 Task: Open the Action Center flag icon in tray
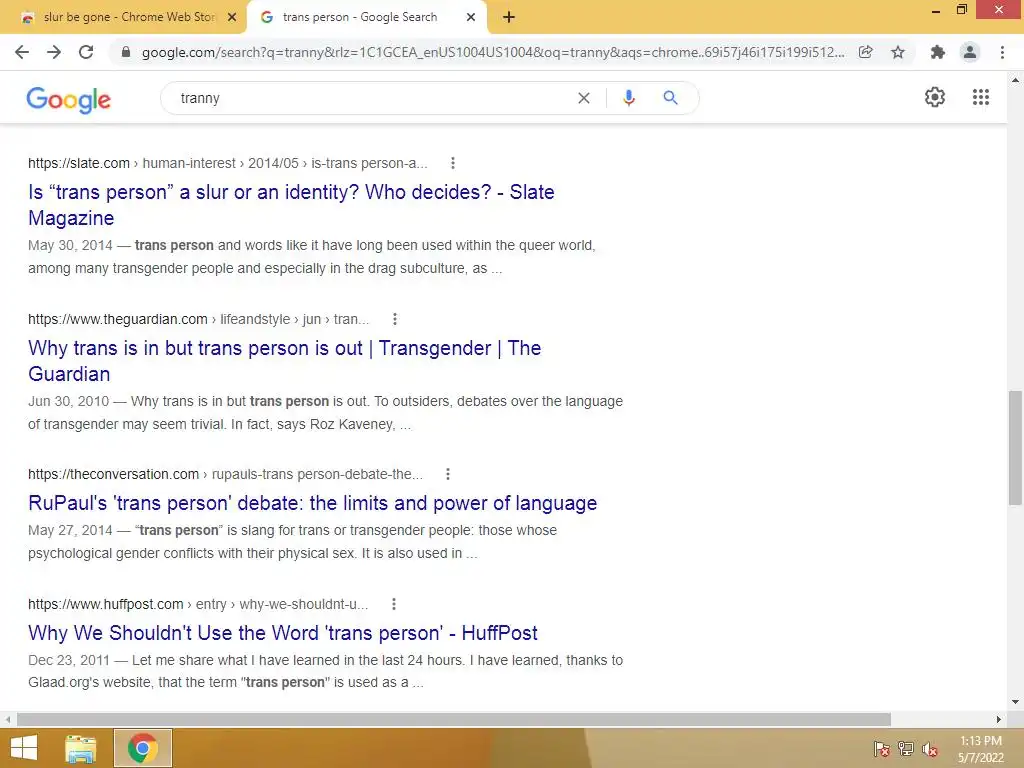(882, 749)
